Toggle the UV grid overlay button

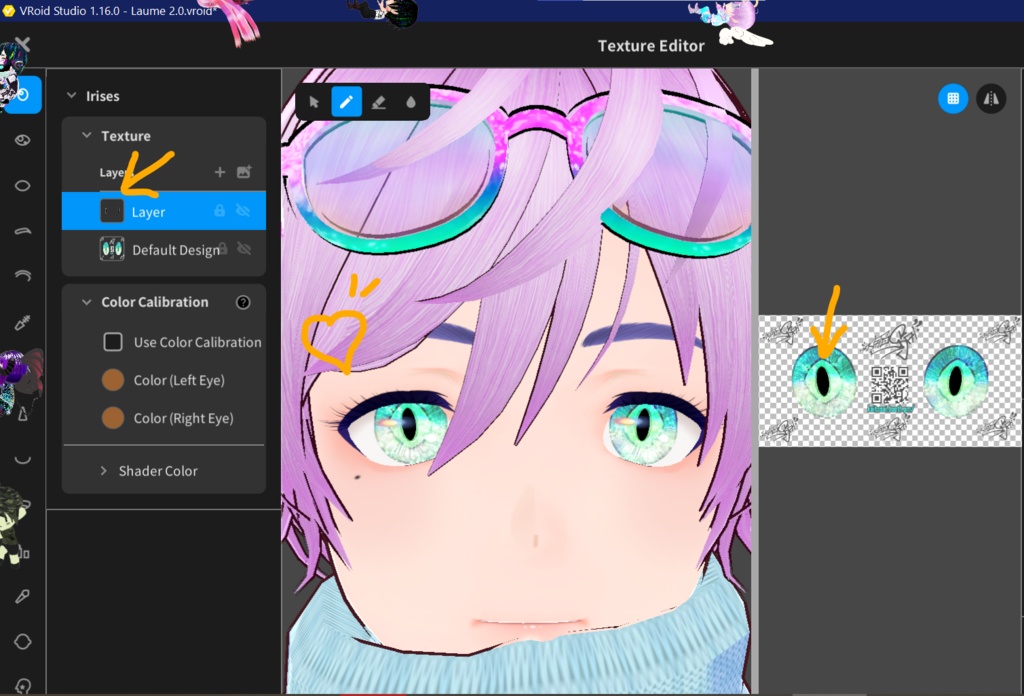950,98
